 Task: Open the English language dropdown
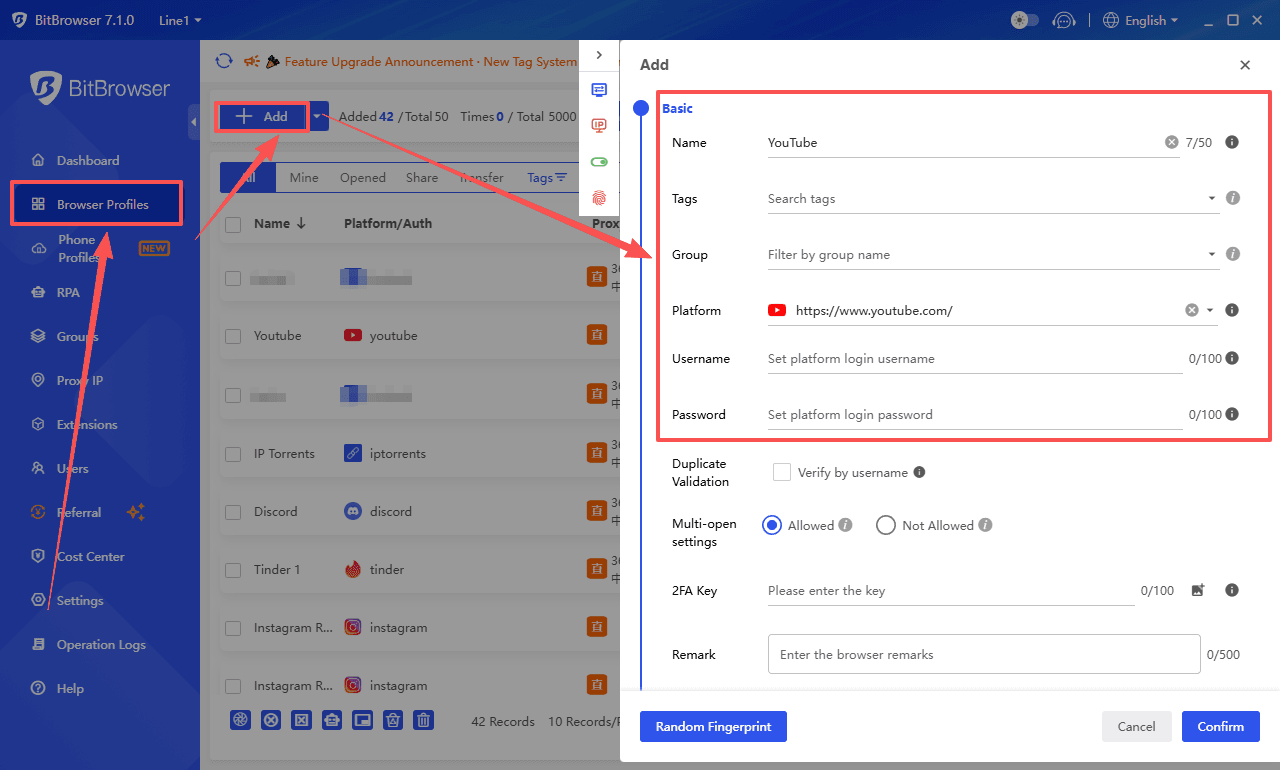(1140, 20)
